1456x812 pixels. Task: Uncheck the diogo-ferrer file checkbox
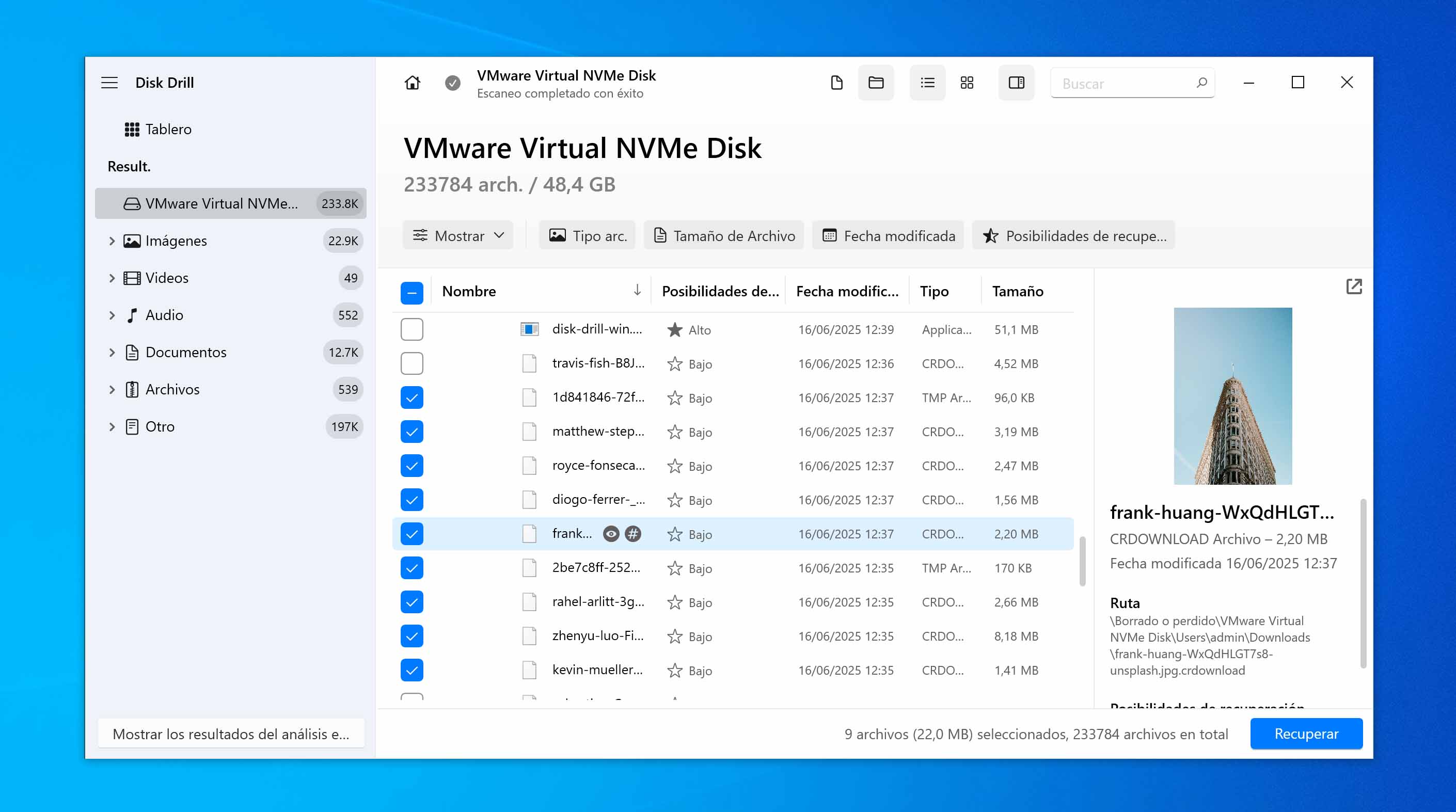(412, 500)
